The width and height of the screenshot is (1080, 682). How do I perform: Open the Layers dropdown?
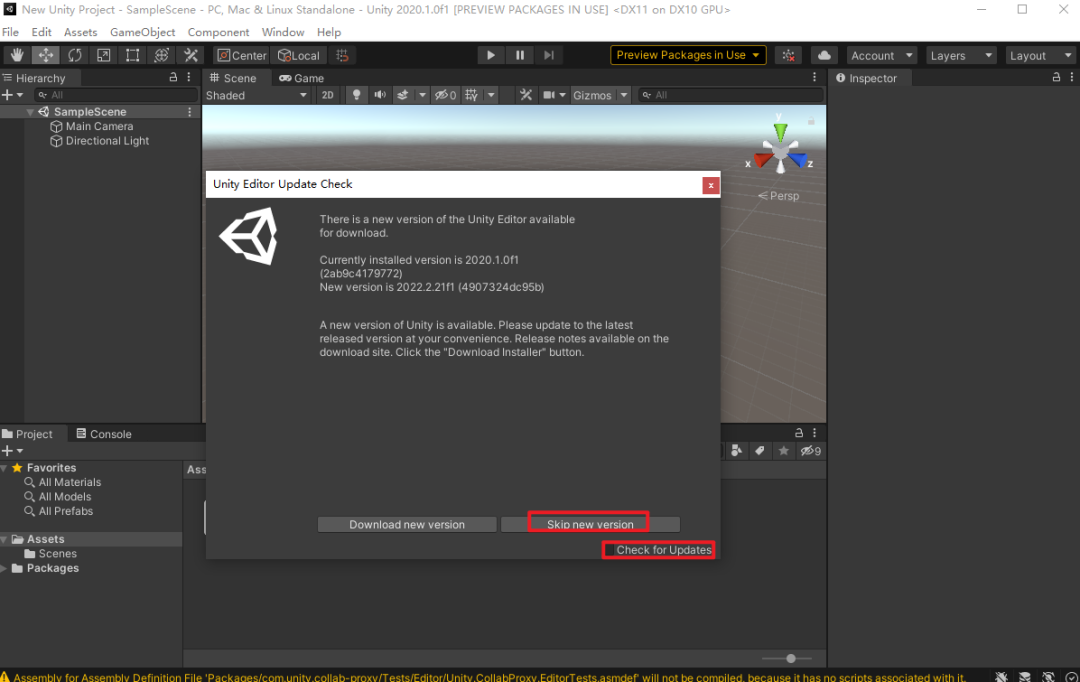point(961,55)
